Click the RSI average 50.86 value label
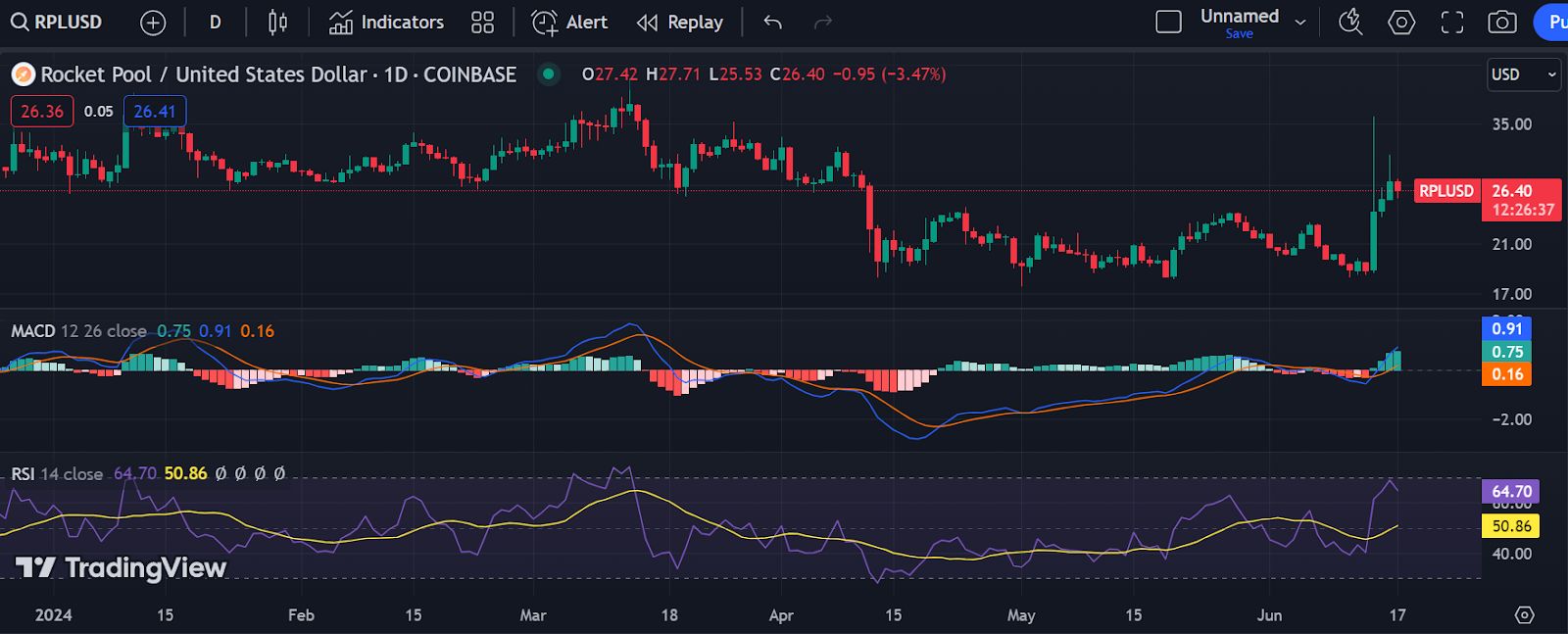1568x634 pixels. [x=1511, y=526]
